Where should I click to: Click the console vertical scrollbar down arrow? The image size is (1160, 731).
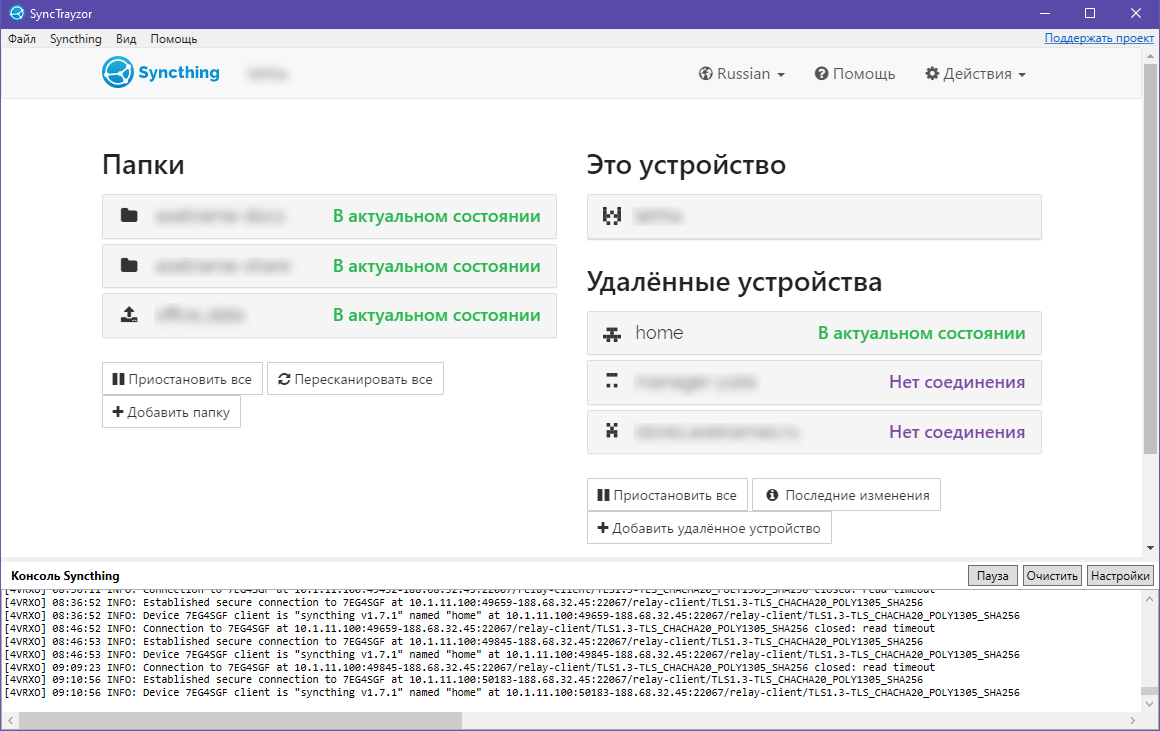(x=1149, y=704)
